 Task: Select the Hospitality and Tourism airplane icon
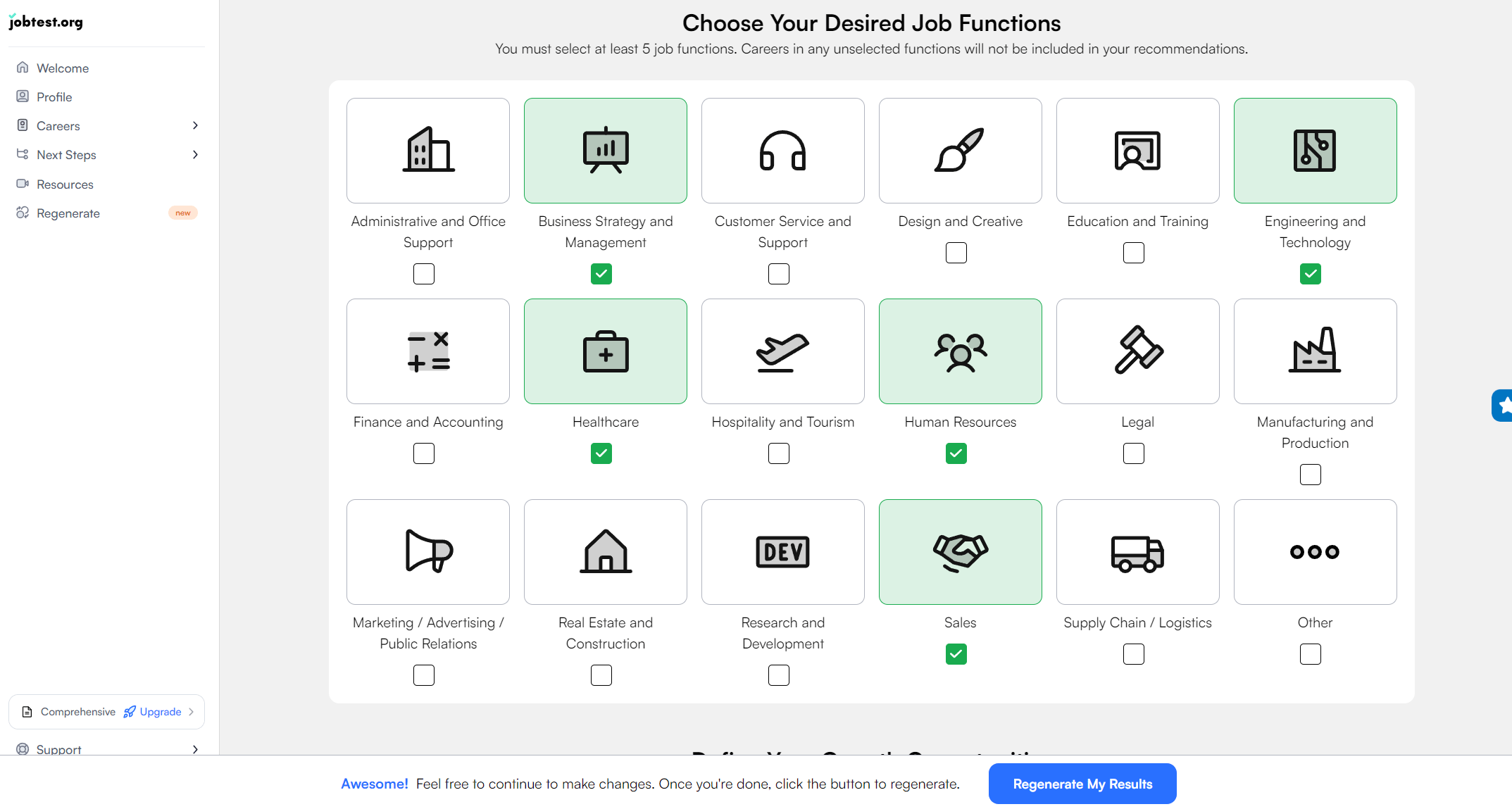[x=782, y=351]
